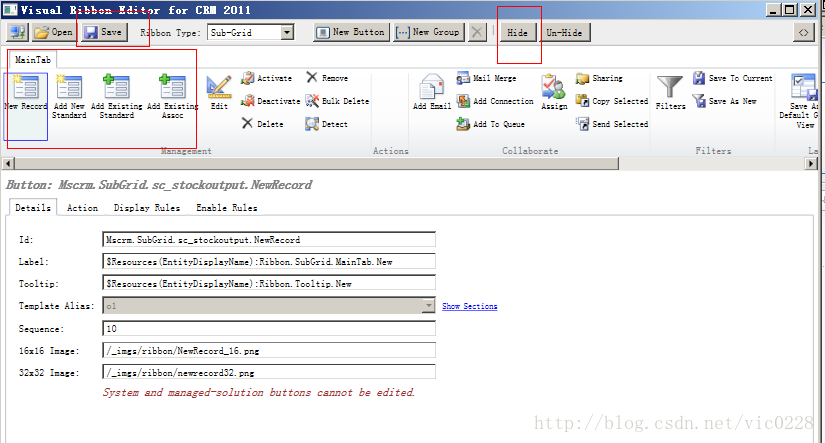This screenshot has width=825, height=443.
Task: Click into the Tooltip field
Action: (269, 284)
